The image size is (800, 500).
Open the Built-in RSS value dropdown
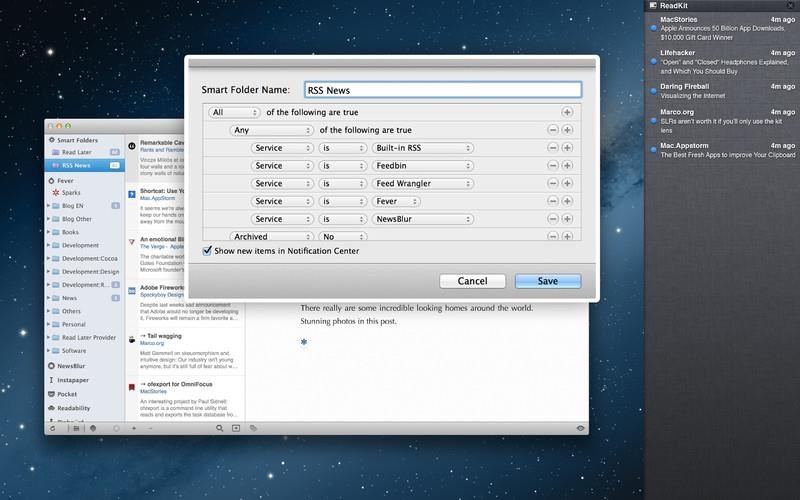(x=422, y=148)
